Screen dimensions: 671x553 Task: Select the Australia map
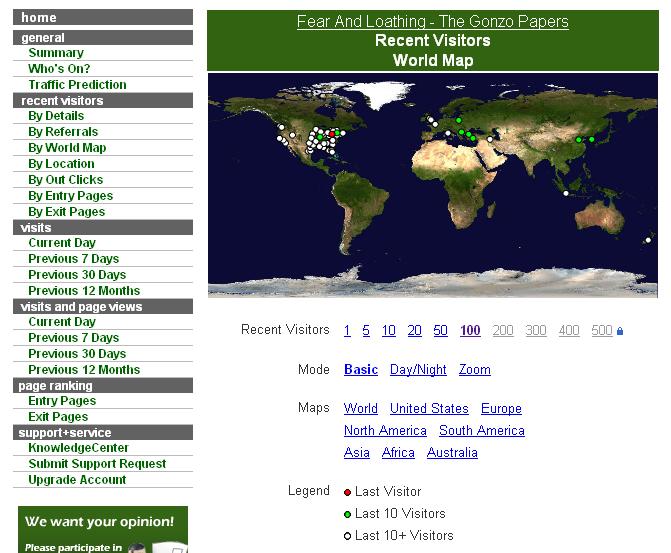click(x=452, y=452)
